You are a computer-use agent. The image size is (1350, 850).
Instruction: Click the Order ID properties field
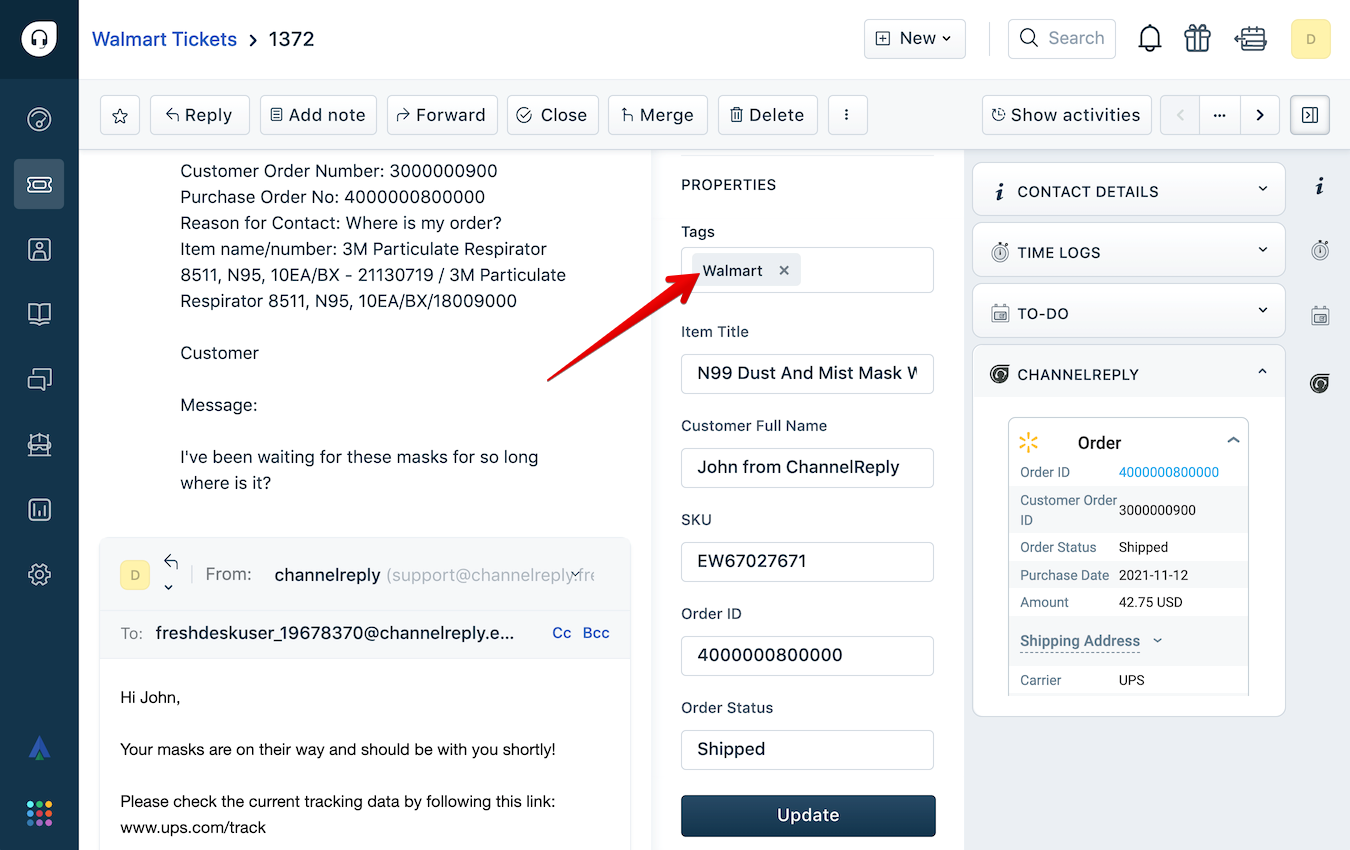[x=808, y=655]
